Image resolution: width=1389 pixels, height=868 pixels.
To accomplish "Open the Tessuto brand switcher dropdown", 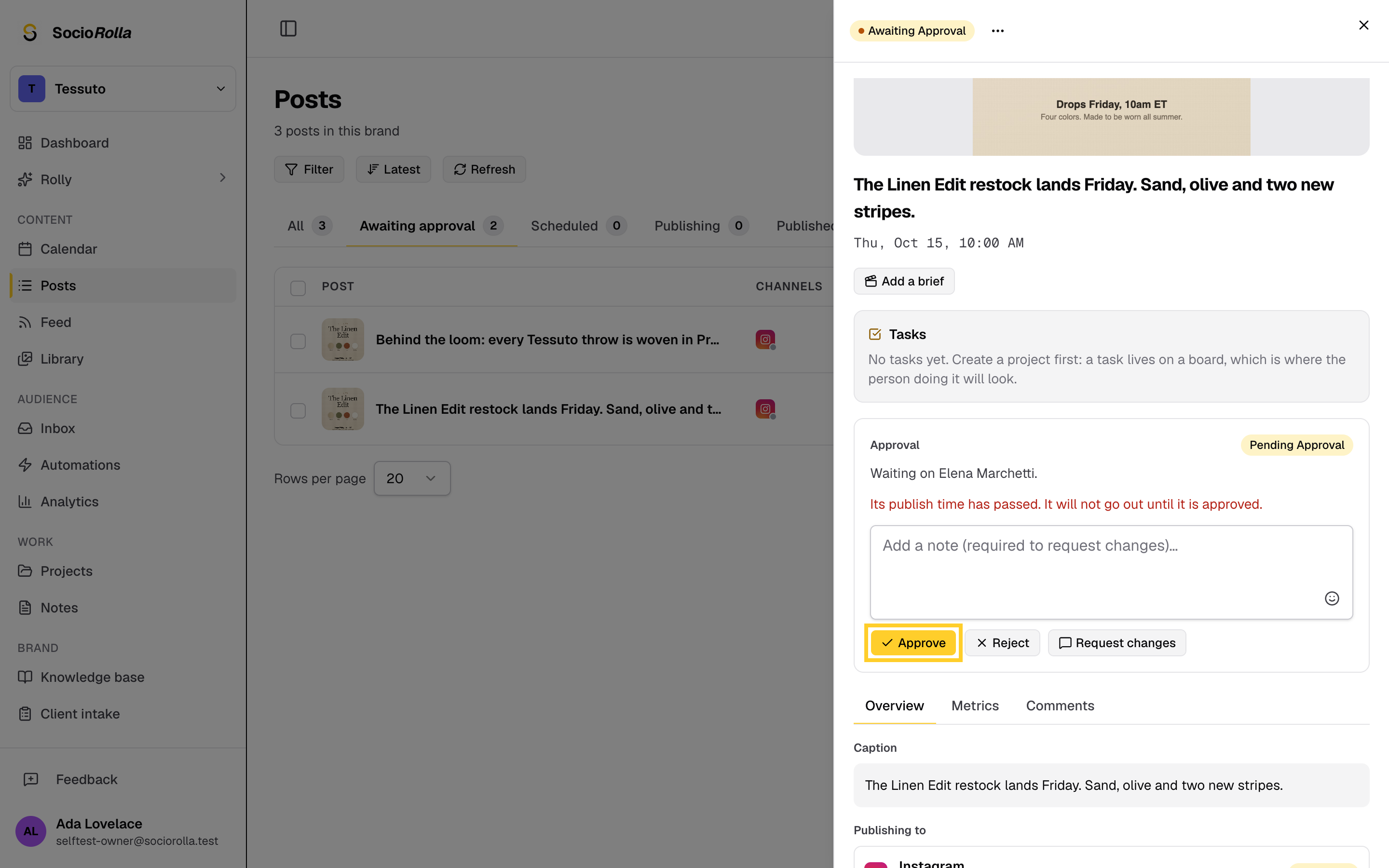I will 123,89.
